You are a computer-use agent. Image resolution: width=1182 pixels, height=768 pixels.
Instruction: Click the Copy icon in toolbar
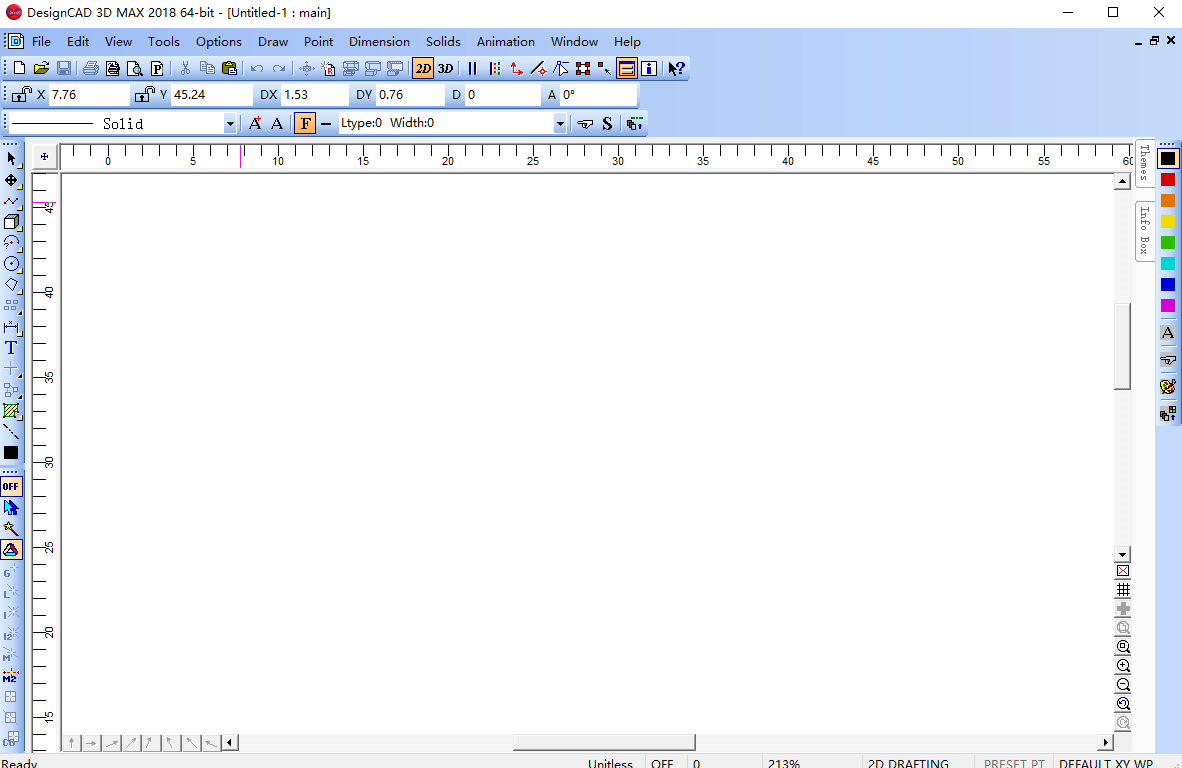point(207,69)
